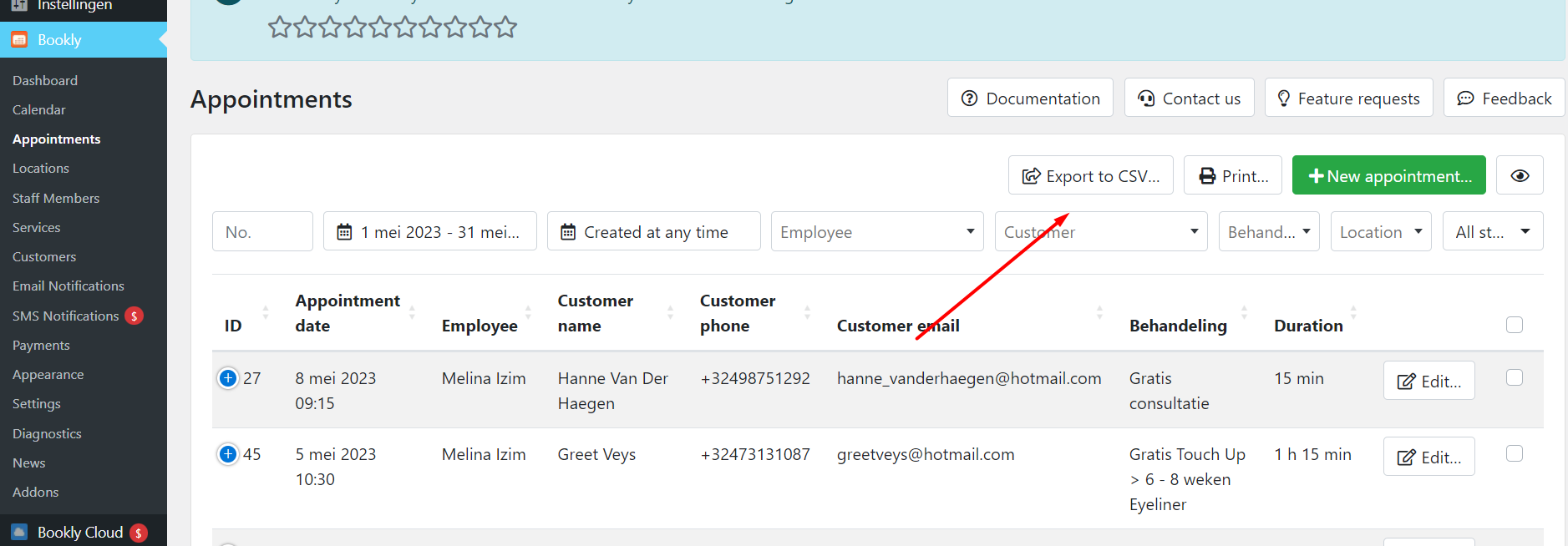
Task: Open the Instellingen WordPress menu item
Action: click(x=74, y=6)
